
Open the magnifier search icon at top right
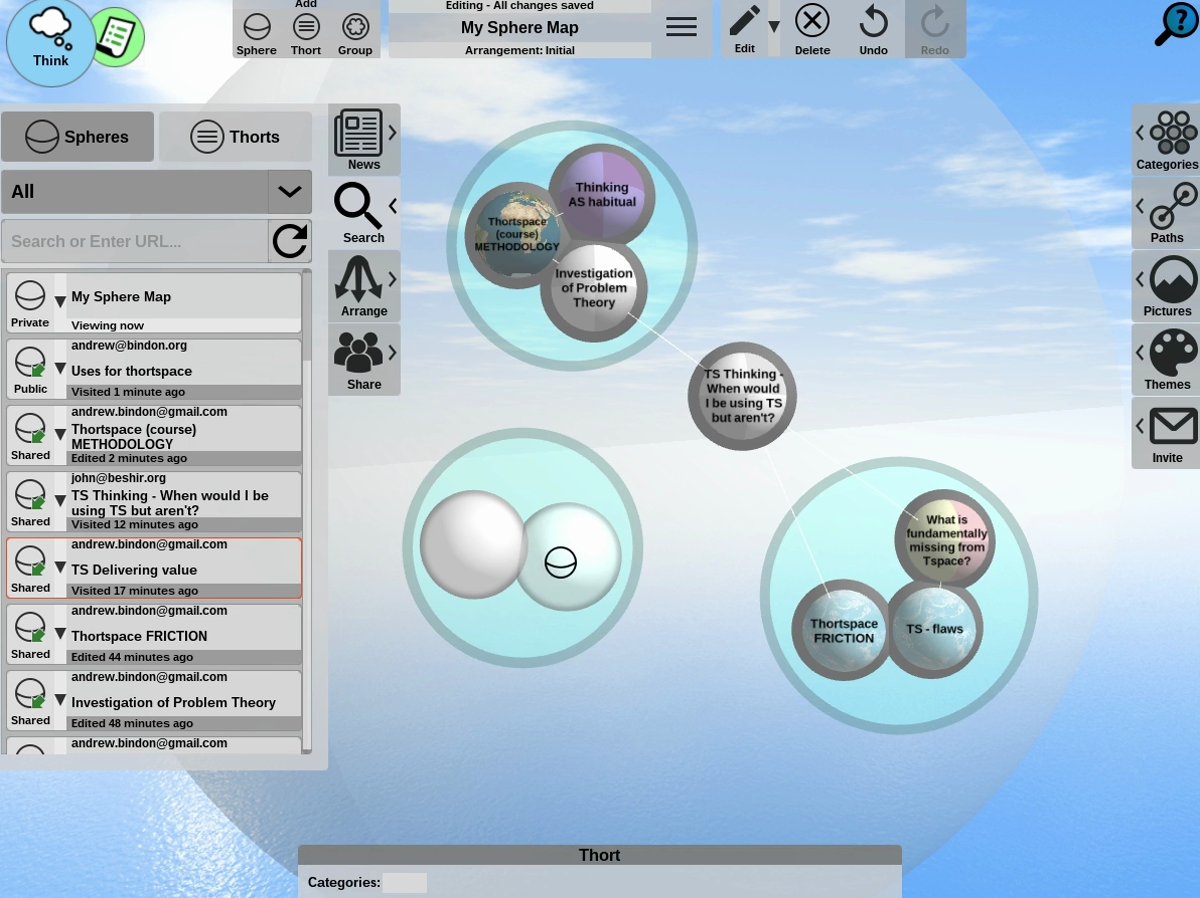pos(1175,24)
